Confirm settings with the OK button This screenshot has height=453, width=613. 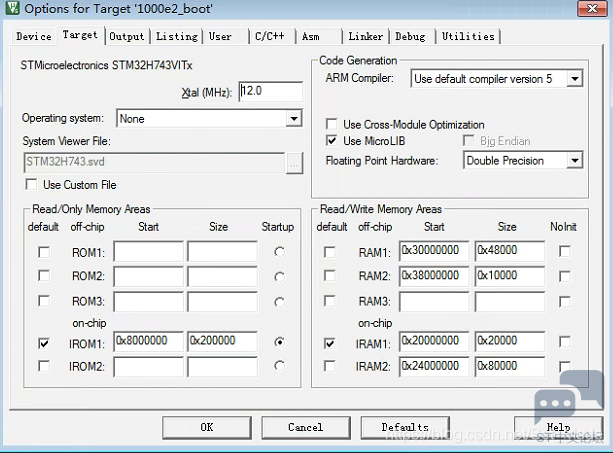pos(207,427)
